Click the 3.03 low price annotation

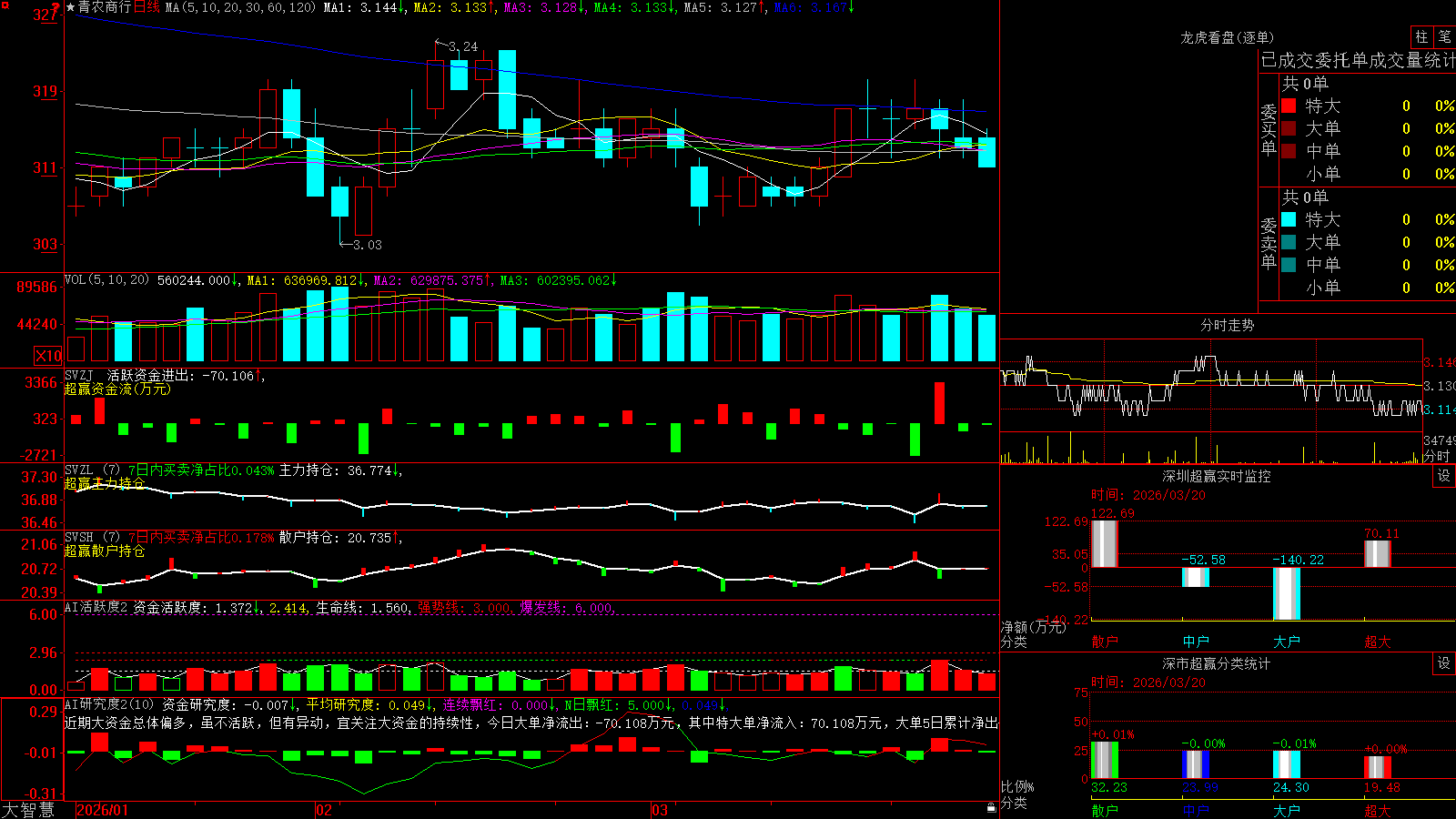point(368,245)
